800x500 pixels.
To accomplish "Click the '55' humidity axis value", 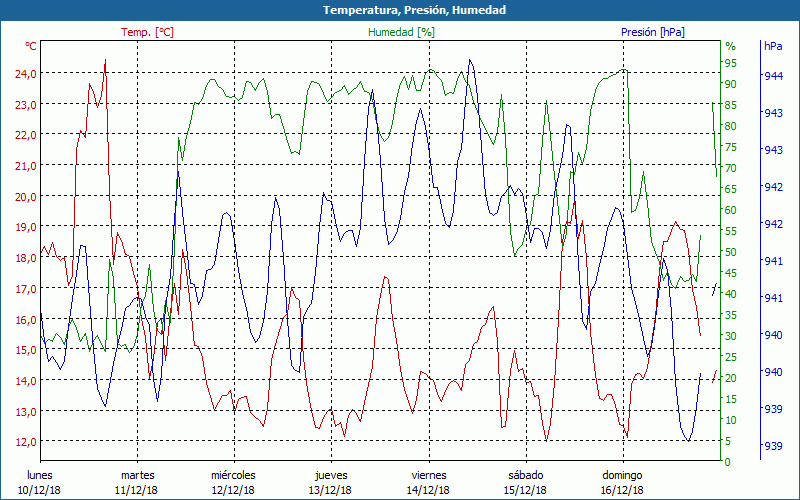I will pyautogui.click(x=731, y=231).
